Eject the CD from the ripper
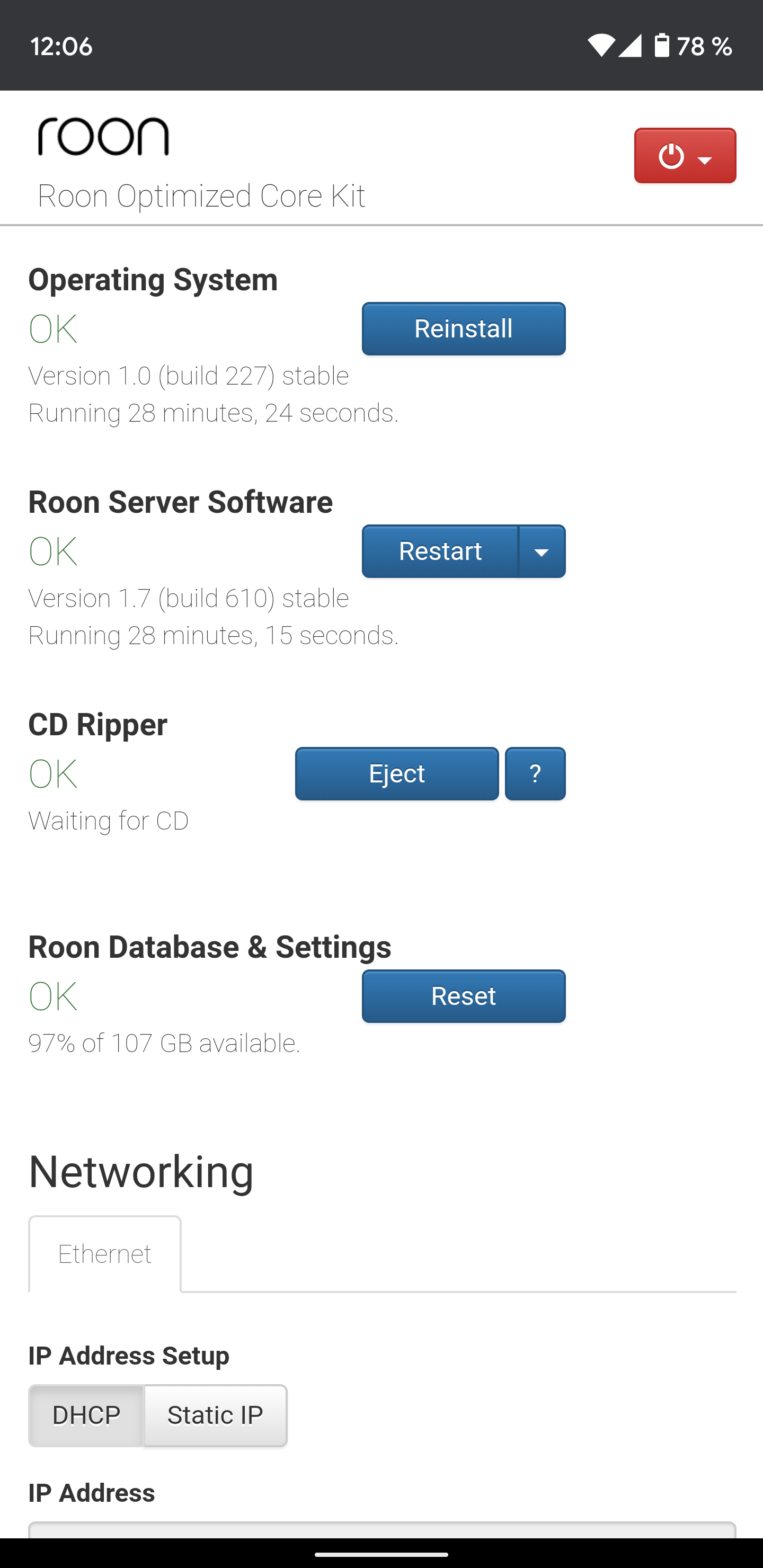This screenshot has height=1568, width=763. [x=397, y=773]
